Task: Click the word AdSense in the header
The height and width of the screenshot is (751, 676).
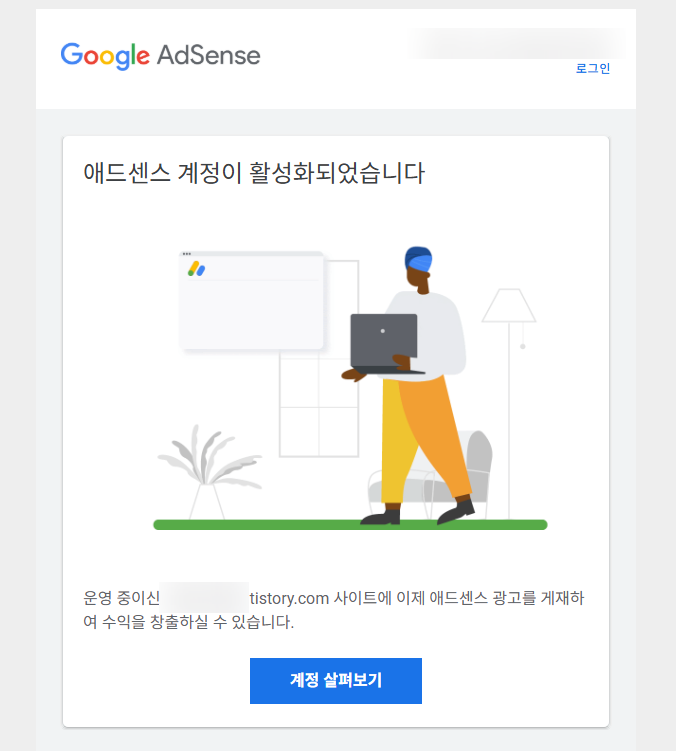Action: pyautogui.click(x=209, y=55)
